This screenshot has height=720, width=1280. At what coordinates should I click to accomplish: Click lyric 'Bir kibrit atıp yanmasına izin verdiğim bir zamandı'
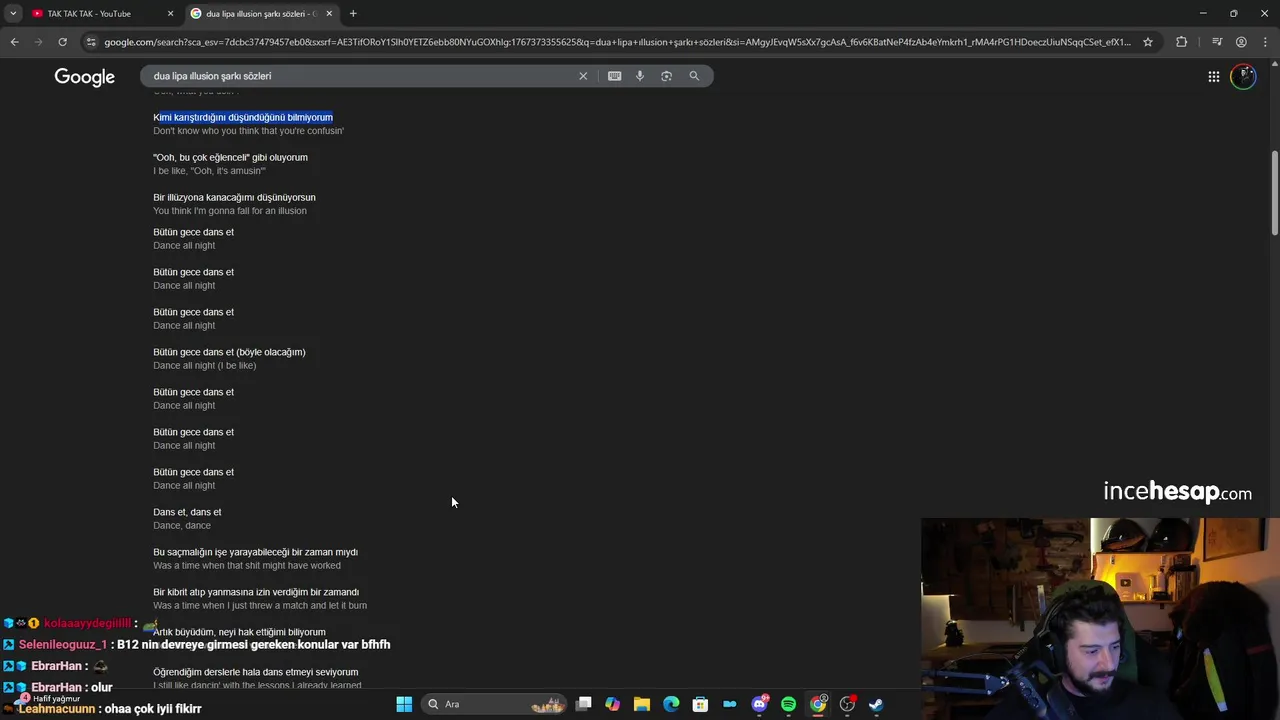(x=256, y=592)
